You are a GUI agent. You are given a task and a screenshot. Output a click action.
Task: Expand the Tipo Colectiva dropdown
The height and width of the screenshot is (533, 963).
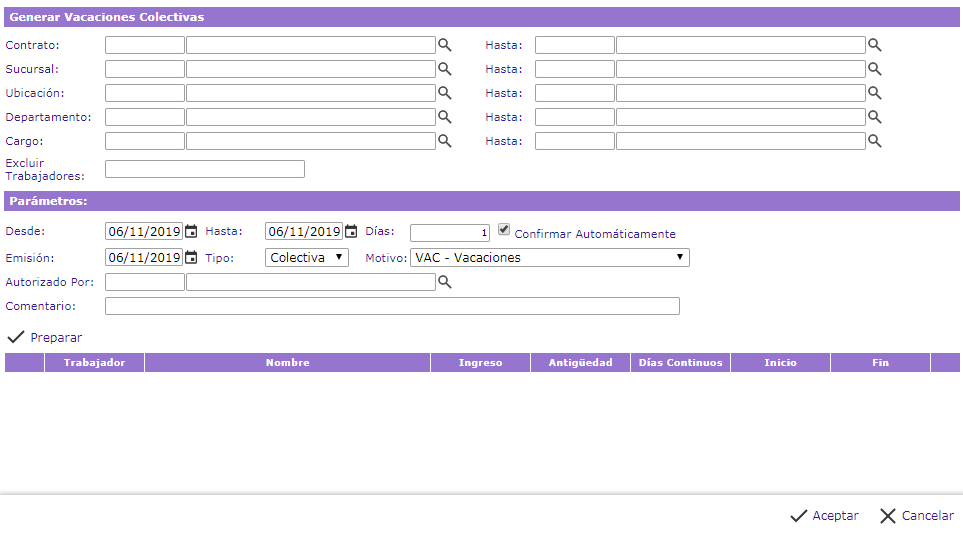[307, 257]
